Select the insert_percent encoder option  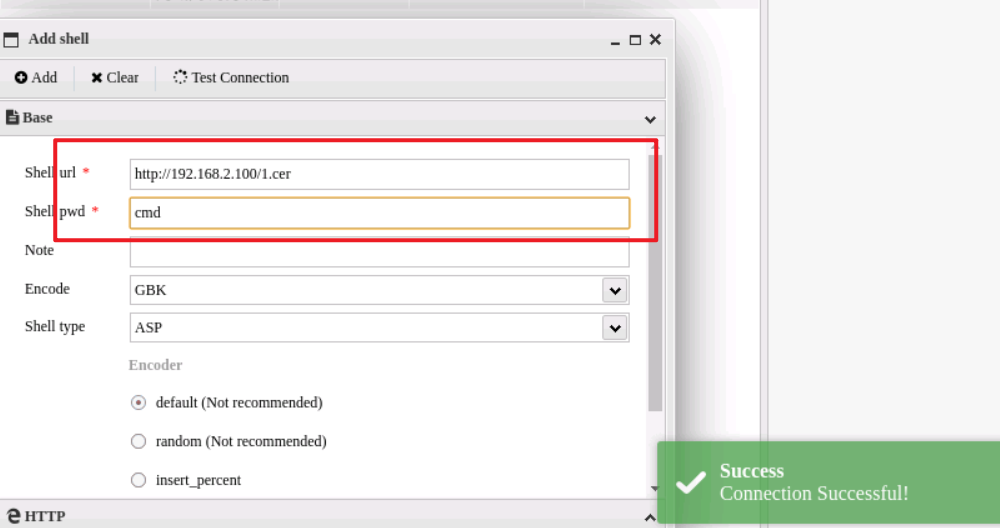(139, 480)
